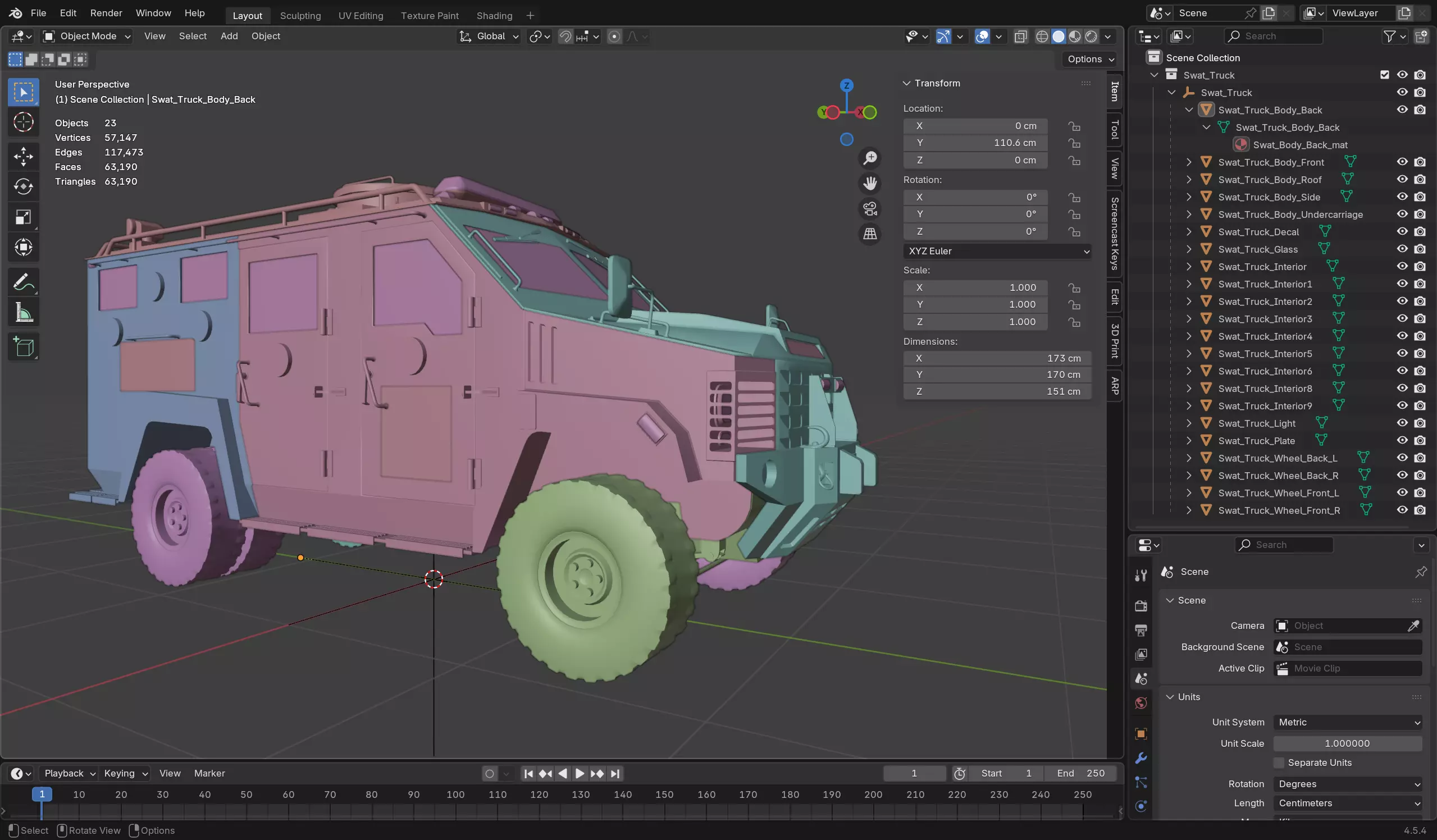Image resolution: width=1437 pixels, height=840 pixels.
Task: Open the Length Centimeters dropdown
Action: [x=1348, y=803]
